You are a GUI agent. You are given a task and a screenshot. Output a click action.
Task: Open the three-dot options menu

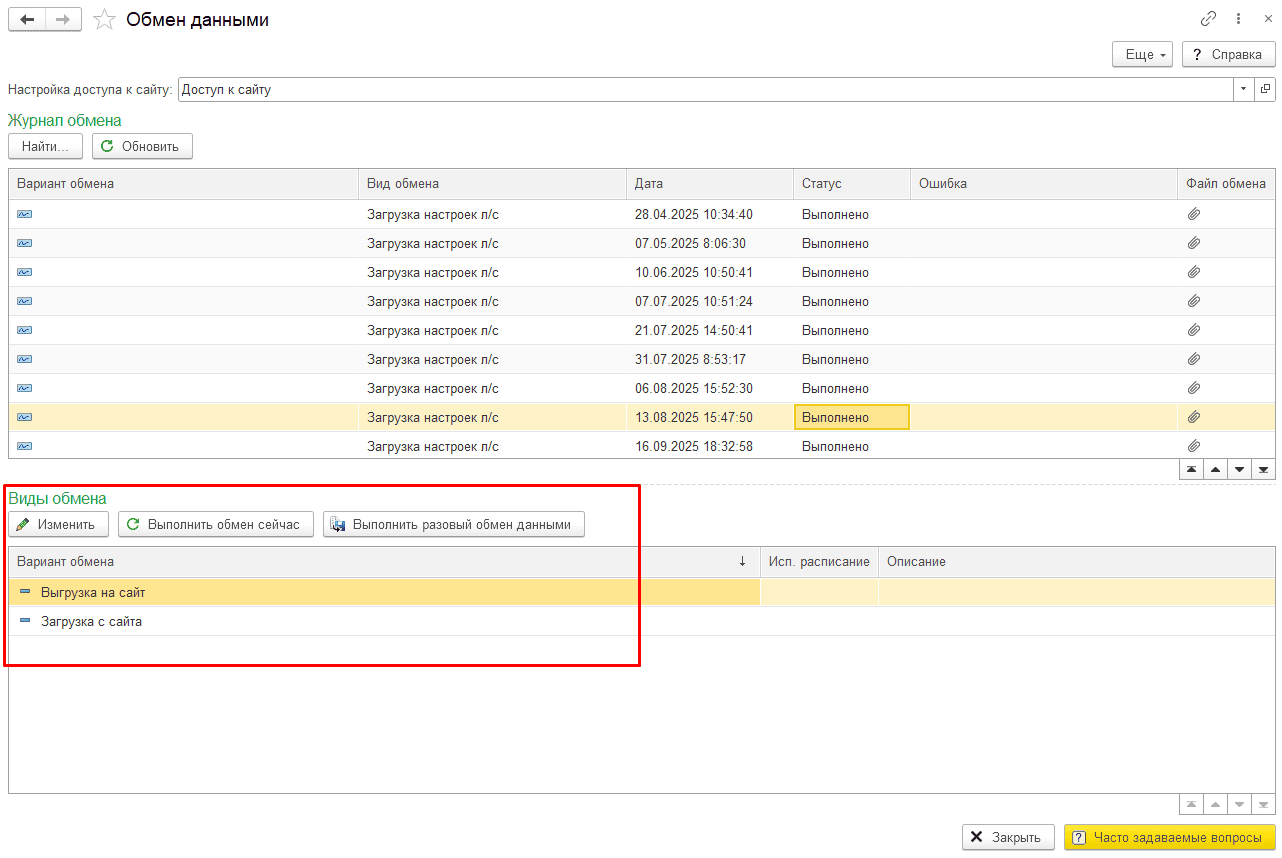click(x=1238, y=19)
